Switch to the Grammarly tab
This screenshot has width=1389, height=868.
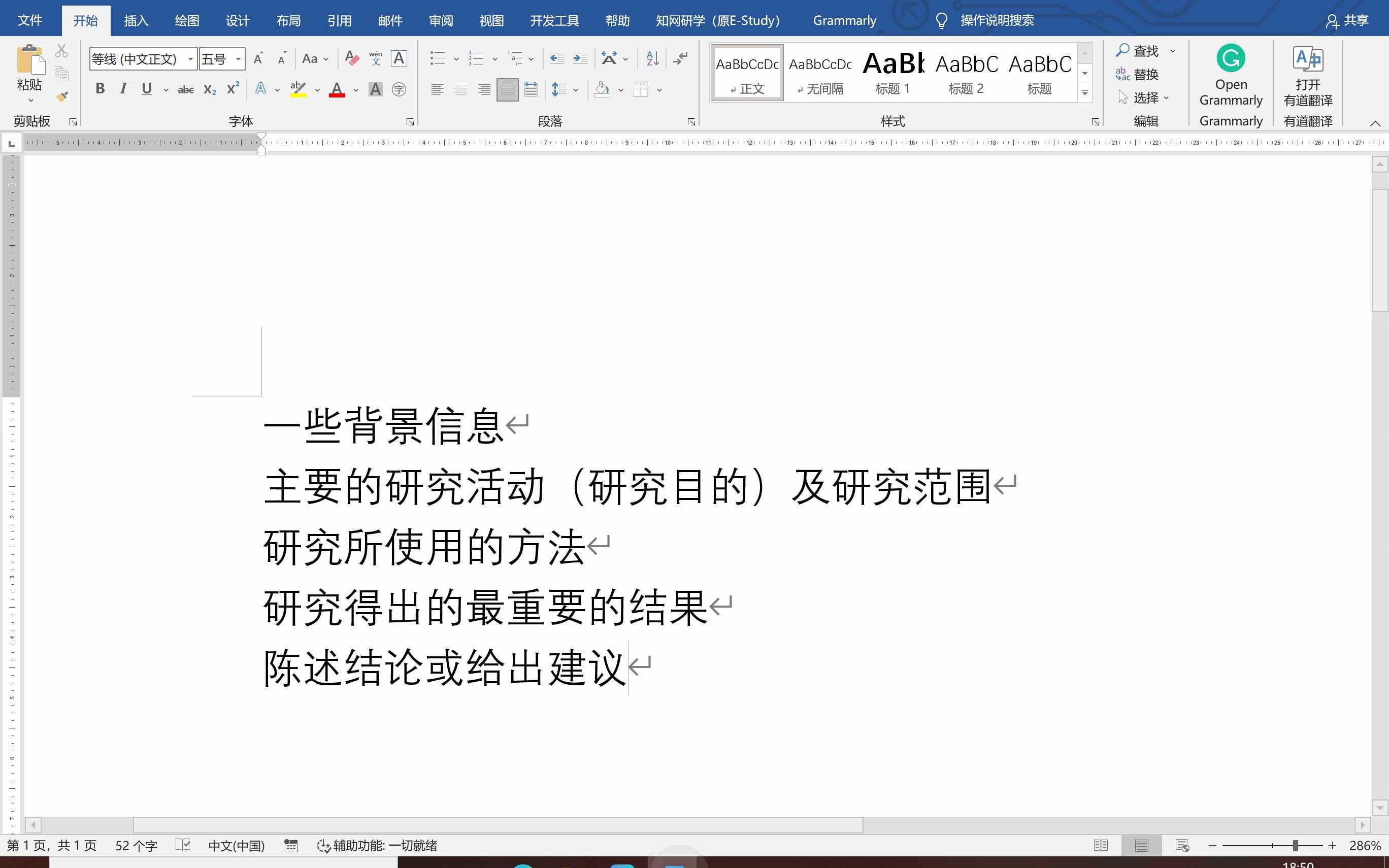click(x=844, y=21)
